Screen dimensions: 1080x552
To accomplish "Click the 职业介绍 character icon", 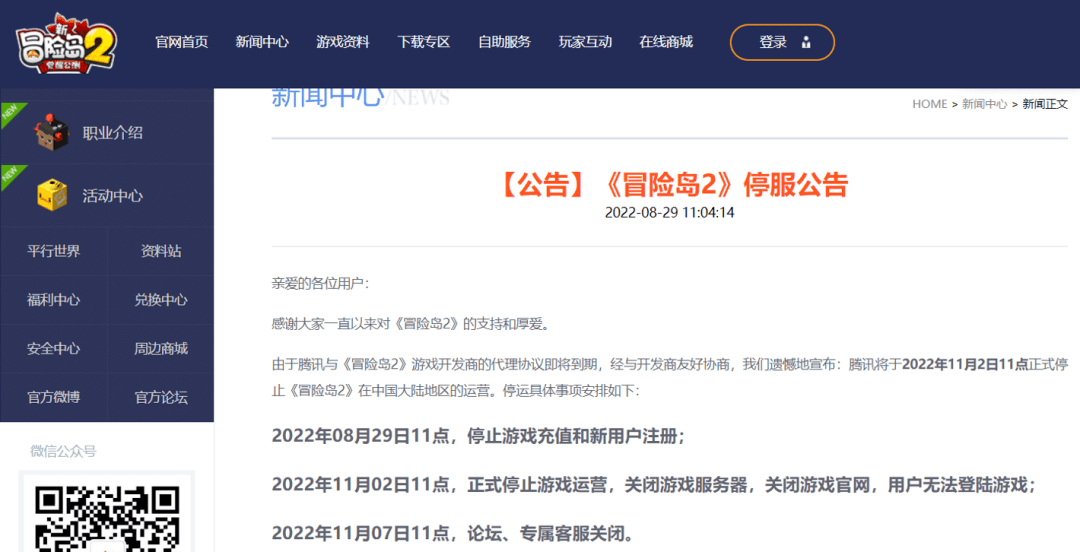I will click(x=52, y=132).
